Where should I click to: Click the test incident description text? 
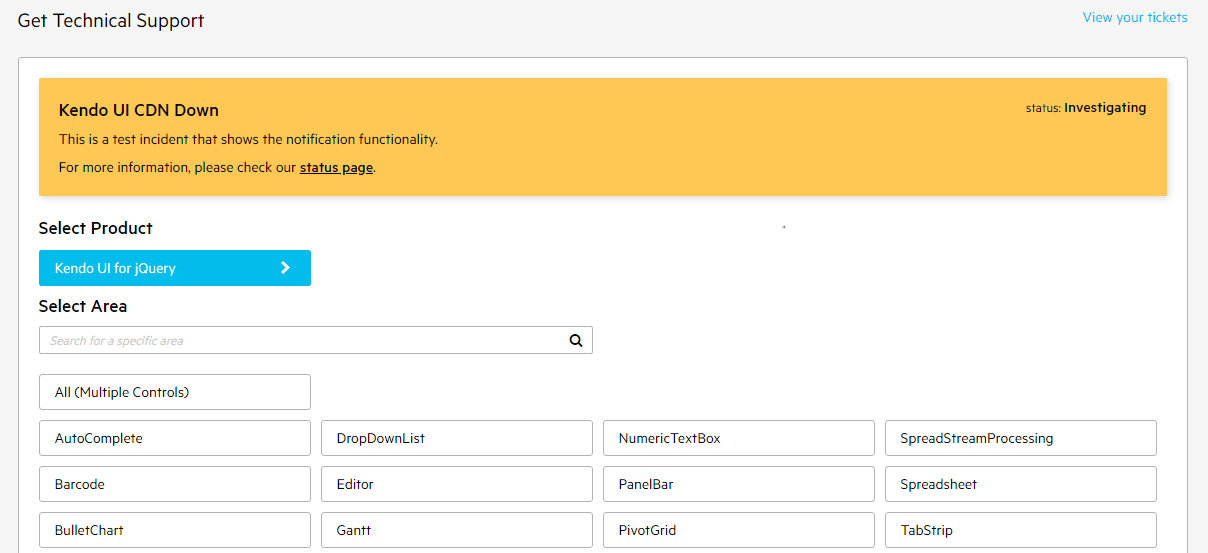248,139
